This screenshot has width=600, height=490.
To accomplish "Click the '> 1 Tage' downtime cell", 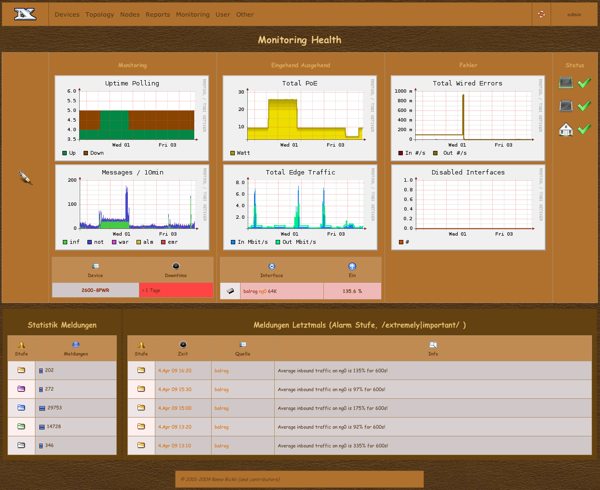I will 176,290.
